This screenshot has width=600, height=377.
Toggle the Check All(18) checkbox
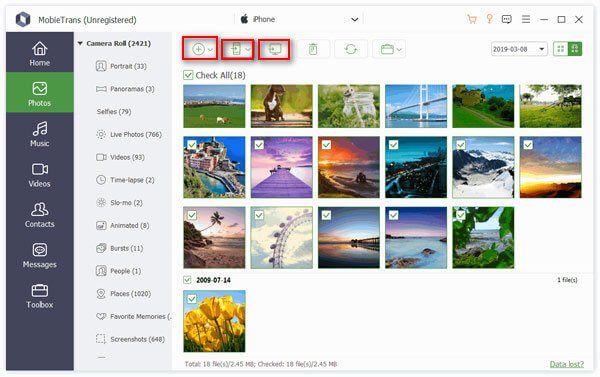(x=188, y=75)
